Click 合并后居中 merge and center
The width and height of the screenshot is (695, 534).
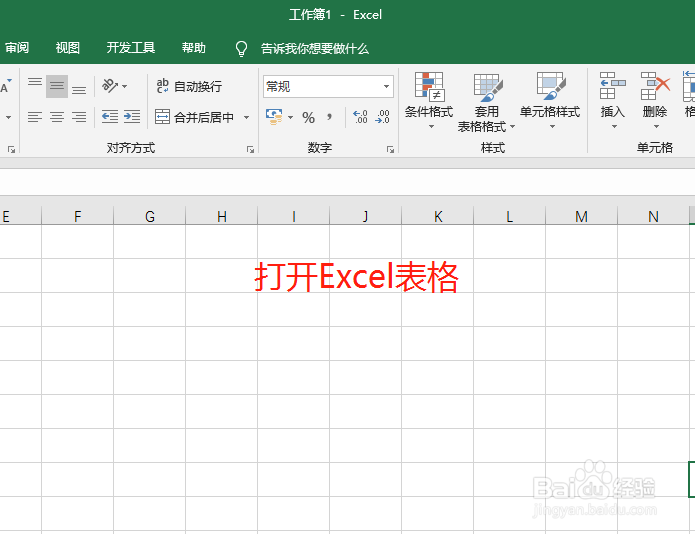(x=195, y=117)
